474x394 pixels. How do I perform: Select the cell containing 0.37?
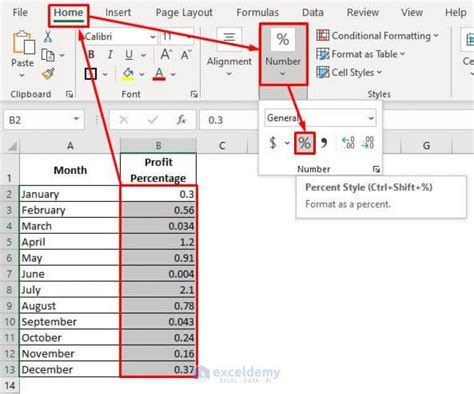[158, 369]
